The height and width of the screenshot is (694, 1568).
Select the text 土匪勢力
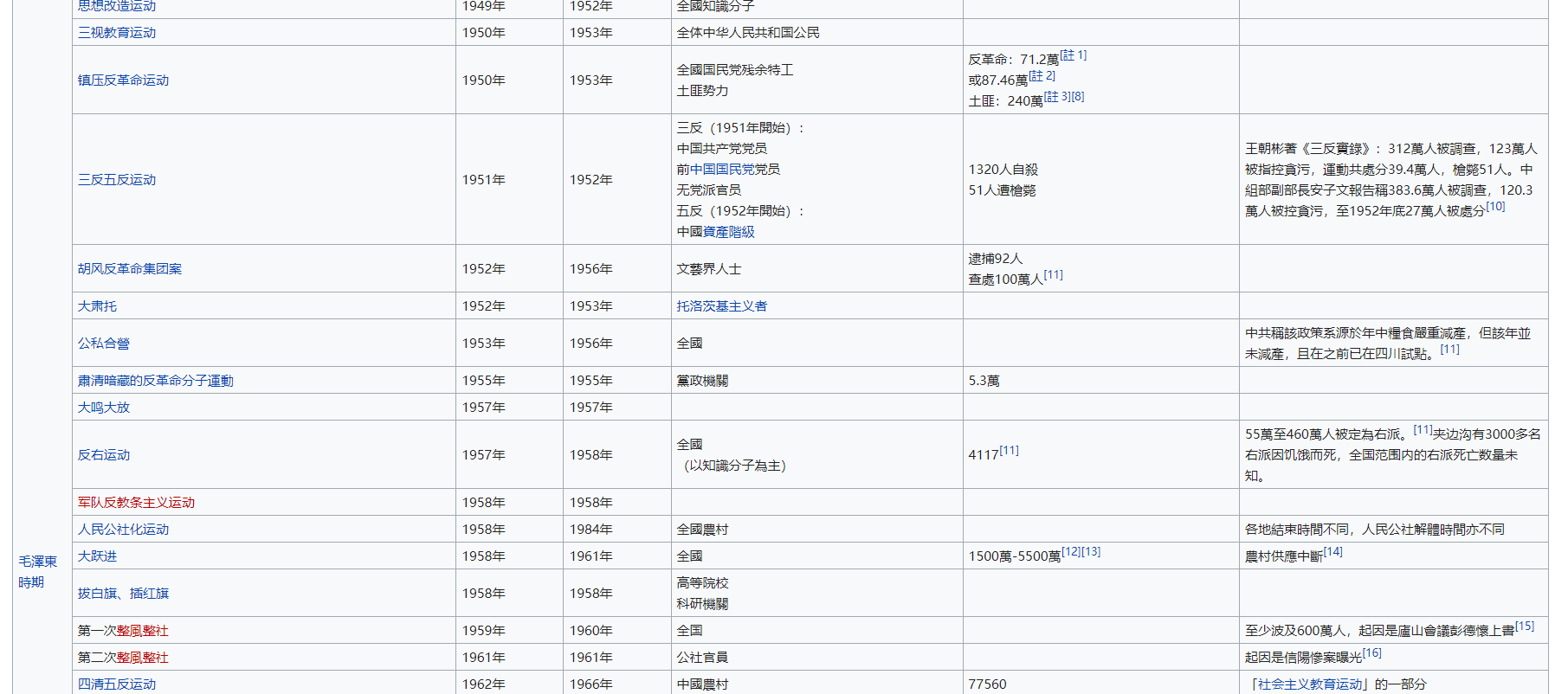pyautogui.click(x=702, y=91)
